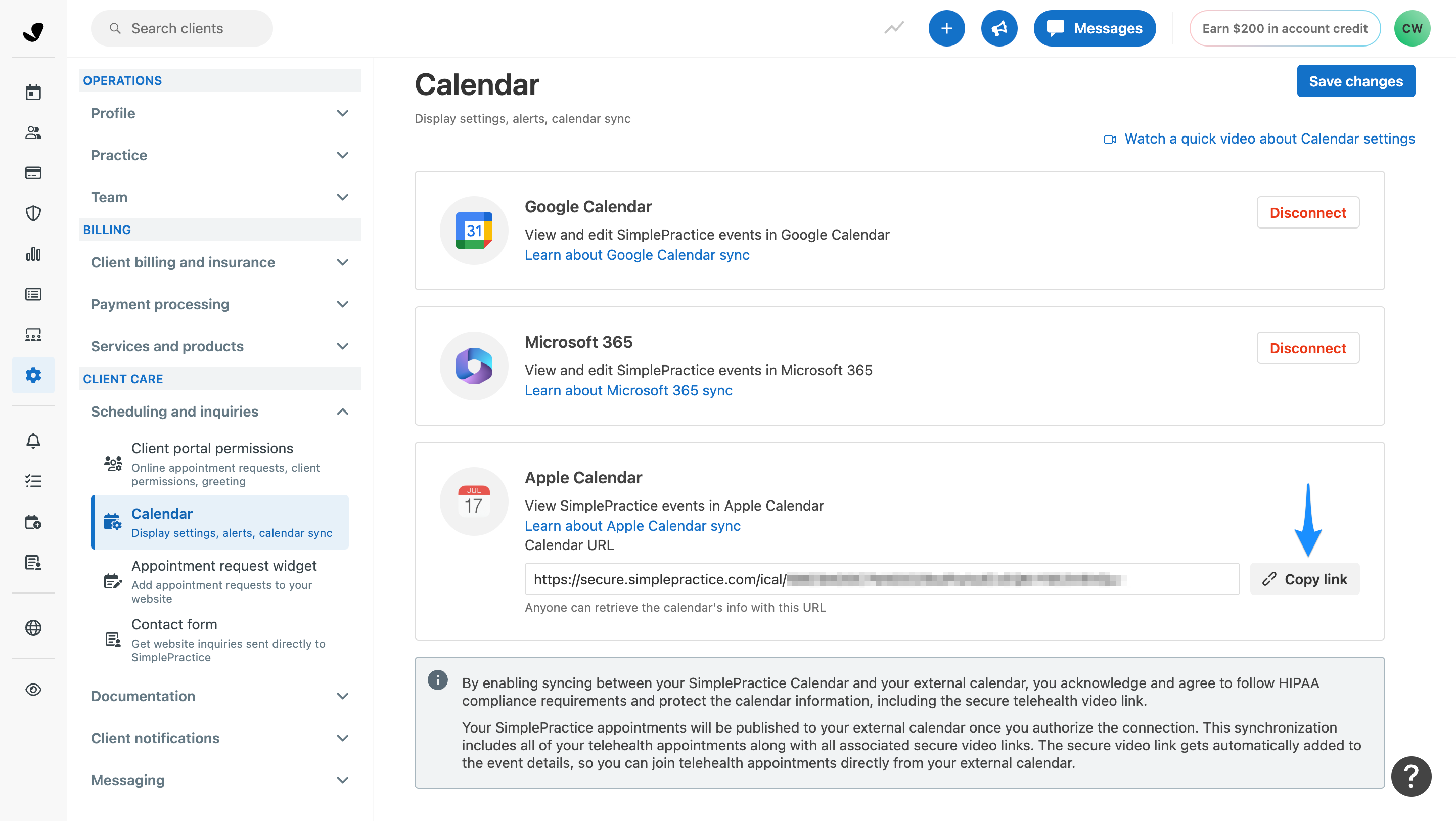Click the megaphone announcements button
Image resolution: width=1456 pixels, height=821 pixels.
tap(999, 28)
